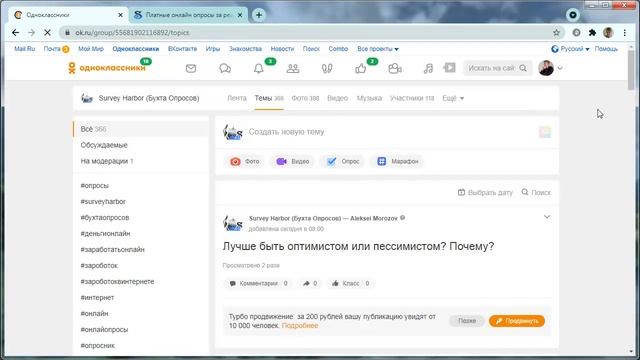Add a photo to new topic
The height and width of the screenshot is (360, 640).
(x=244, y=162)
